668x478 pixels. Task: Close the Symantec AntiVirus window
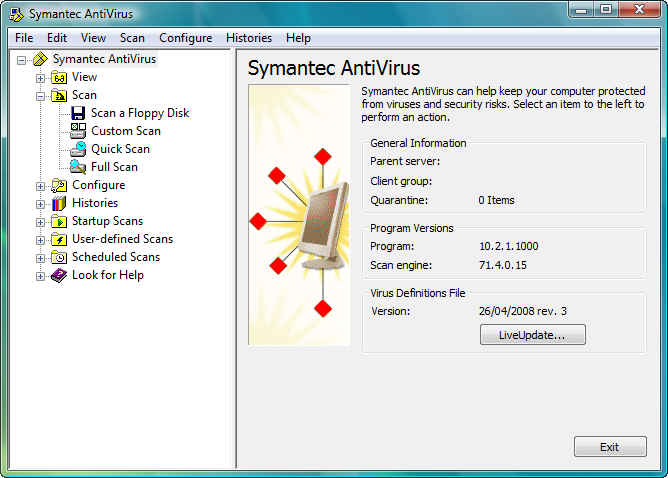tap(639, 10)
